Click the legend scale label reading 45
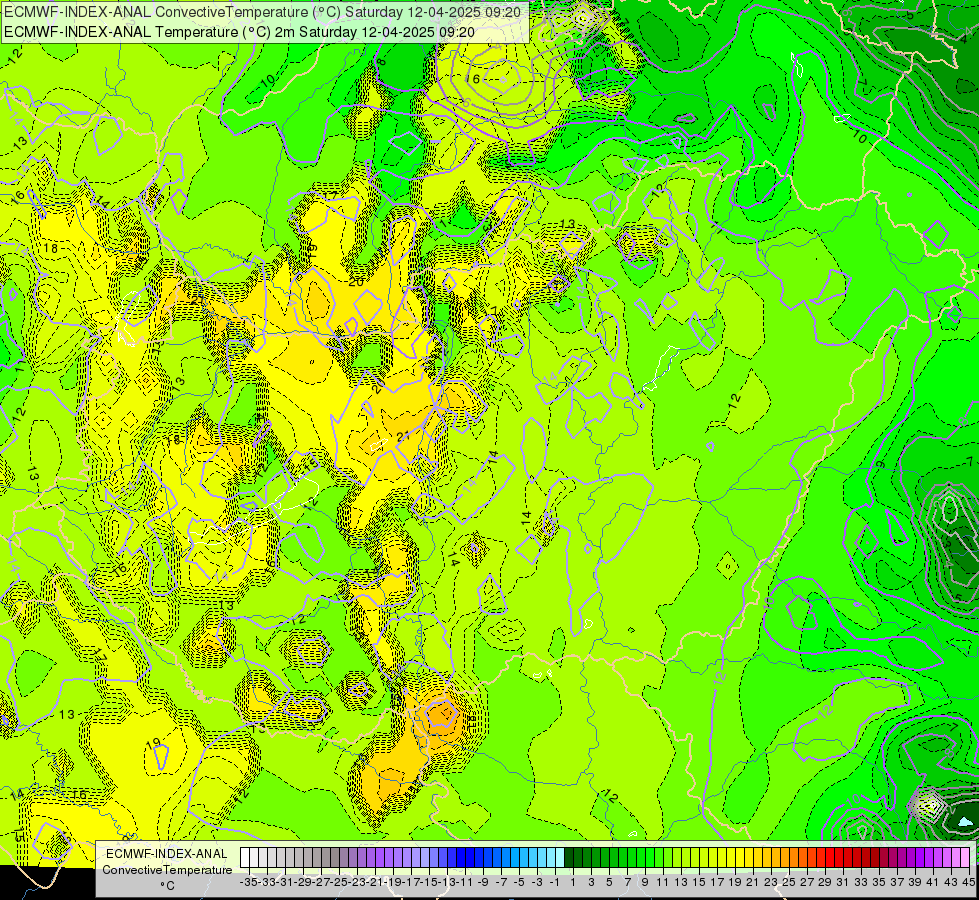This screenshot has width=979, height=900. click(969, 883)
